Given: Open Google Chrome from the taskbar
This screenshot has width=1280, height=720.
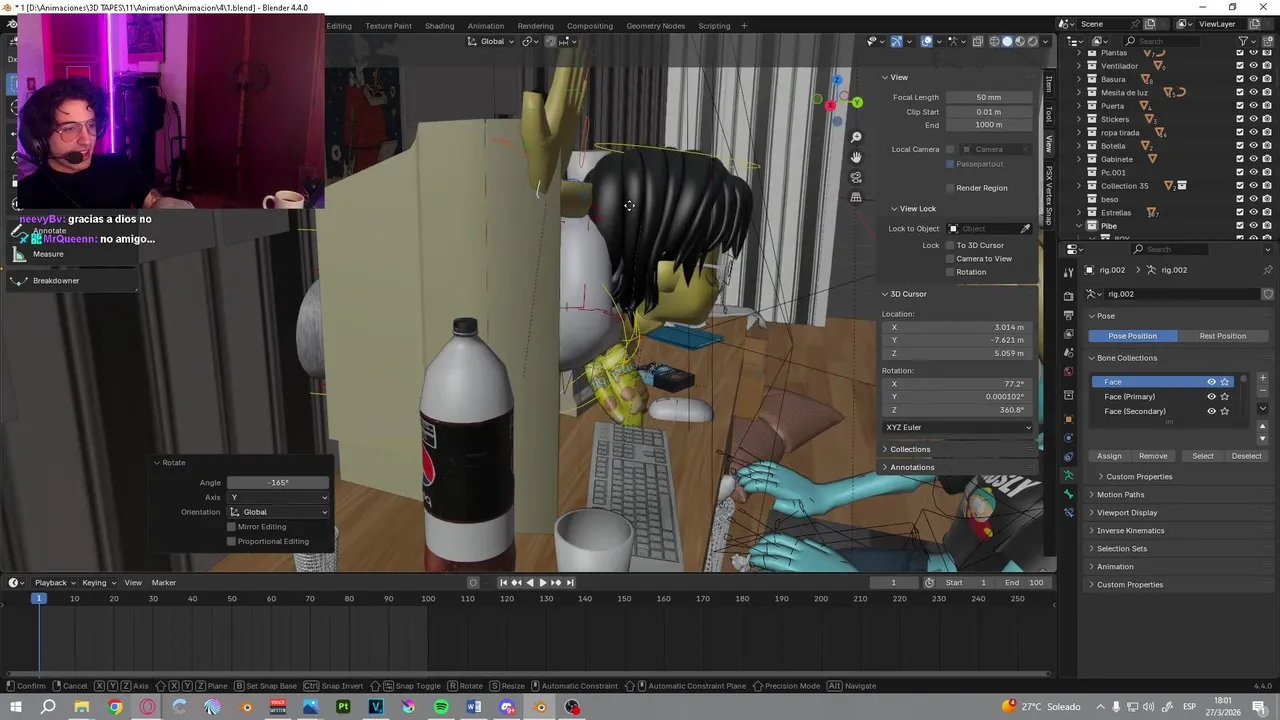Looking at the screenshot, I should (115, 707).
